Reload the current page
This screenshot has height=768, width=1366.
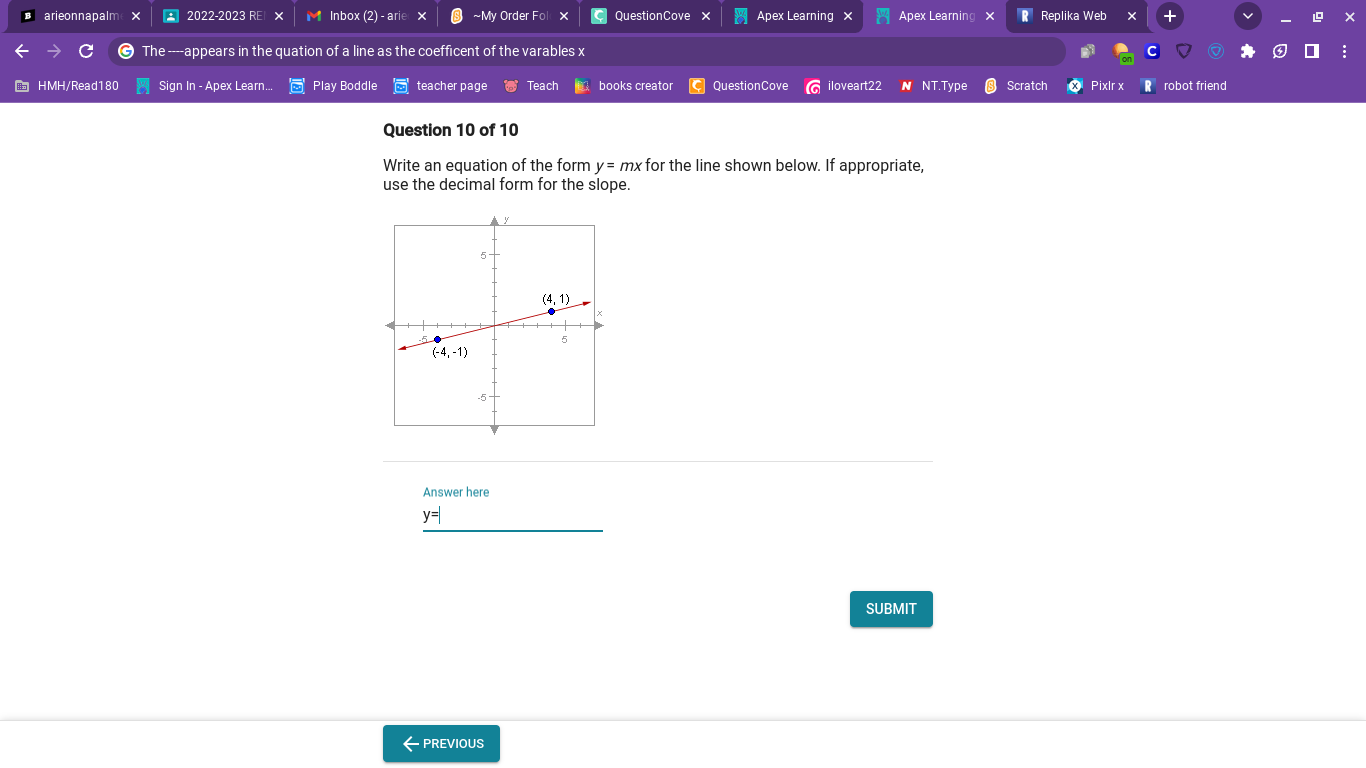(x=86, y=51)
